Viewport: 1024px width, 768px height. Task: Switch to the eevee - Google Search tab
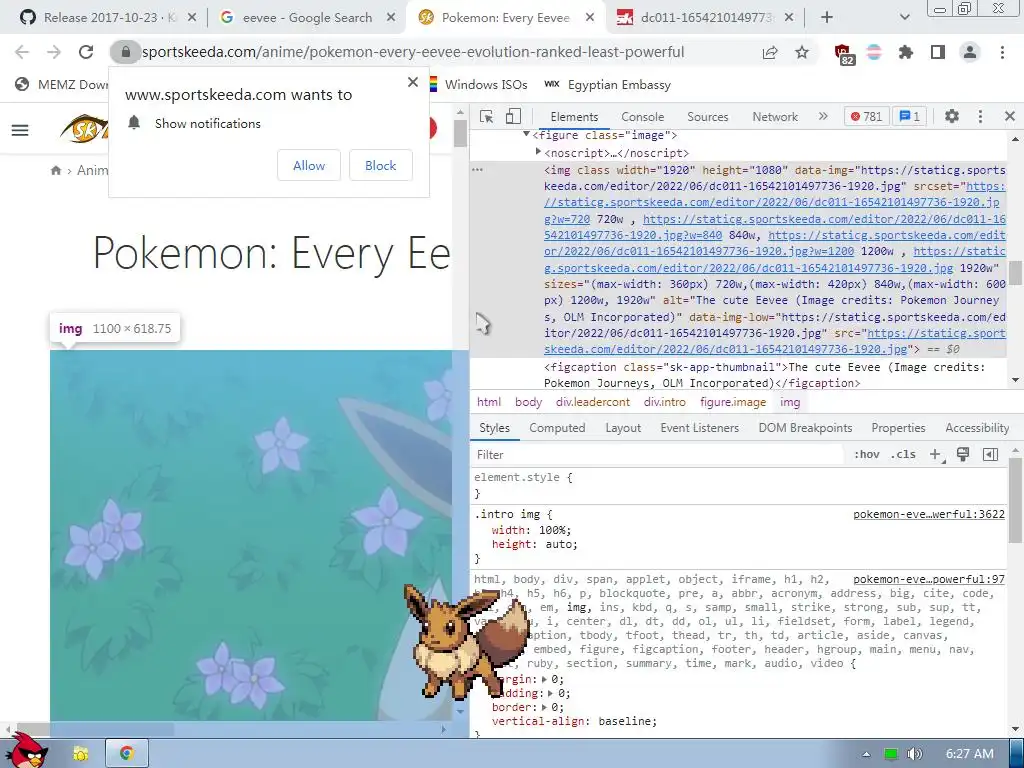[x=308, y=18]
